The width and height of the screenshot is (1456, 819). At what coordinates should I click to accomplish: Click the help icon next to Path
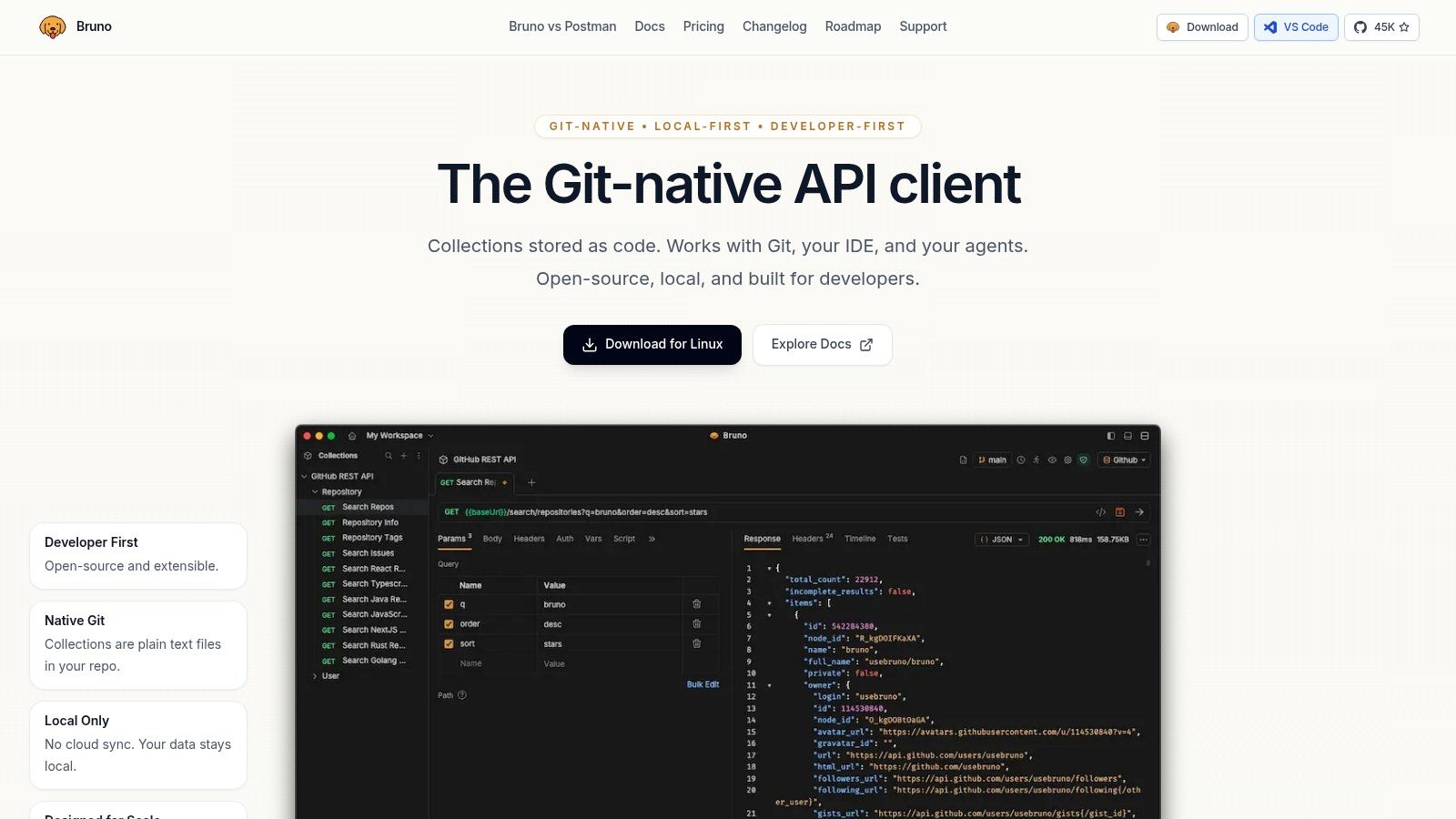[462, 695]
